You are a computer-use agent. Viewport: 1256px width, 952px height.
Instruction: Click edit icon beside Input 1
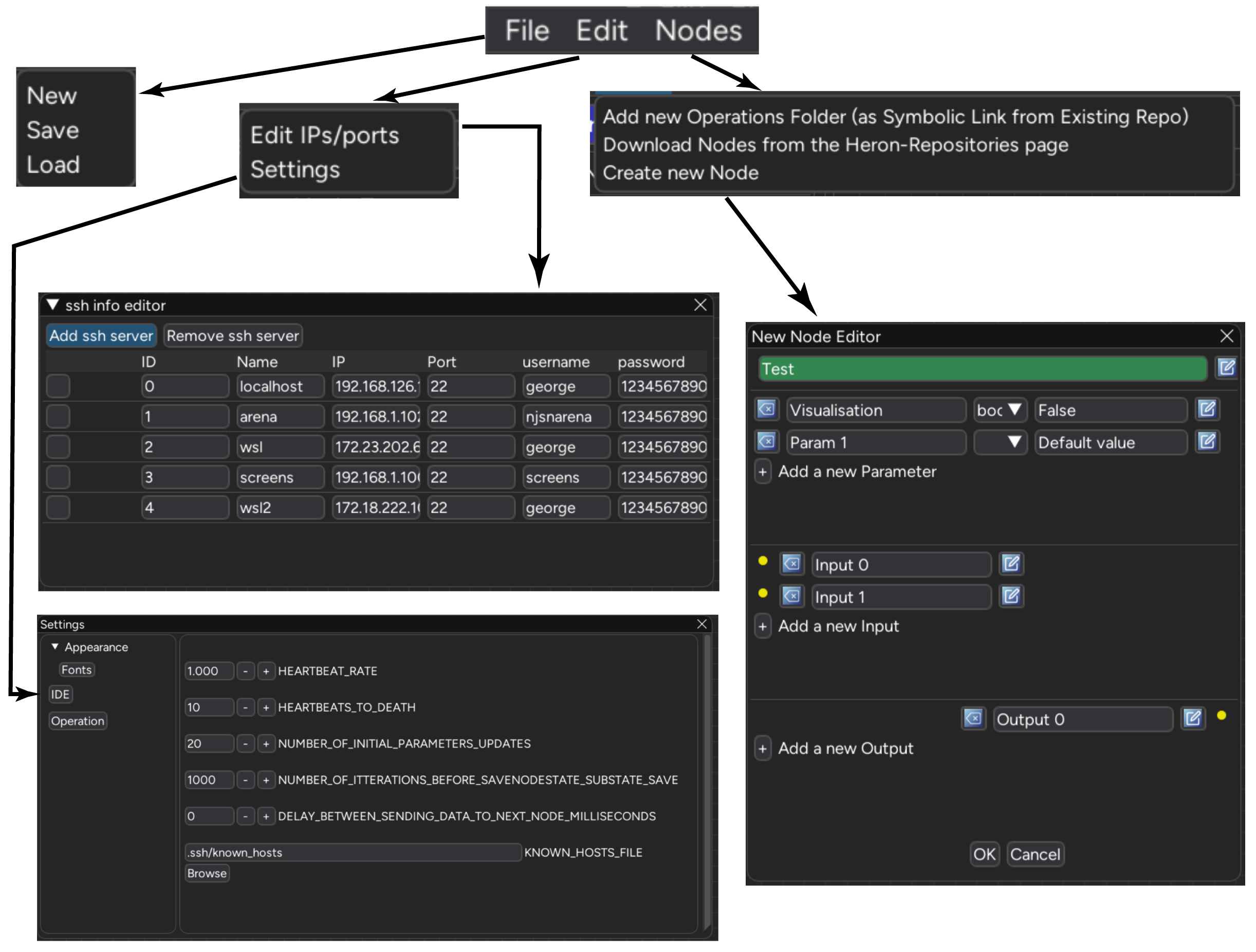(x=1011, y=597)
